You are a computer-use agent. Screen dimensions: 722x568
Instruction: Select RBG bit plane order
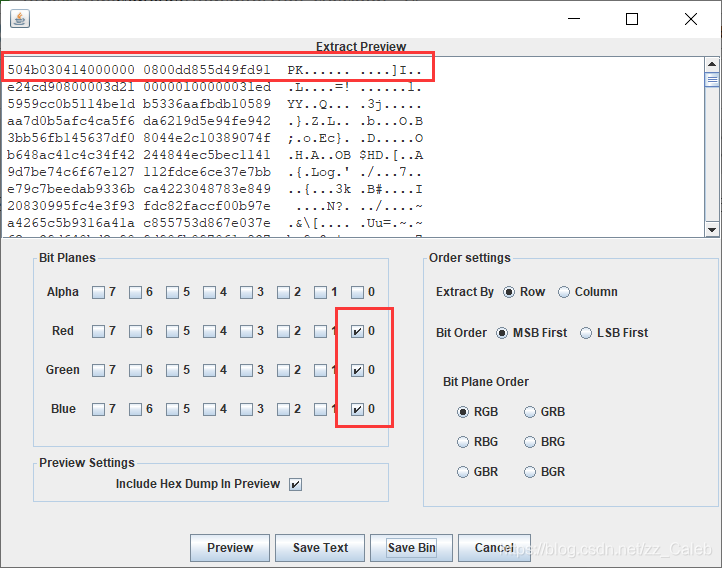tap(463, 442)
